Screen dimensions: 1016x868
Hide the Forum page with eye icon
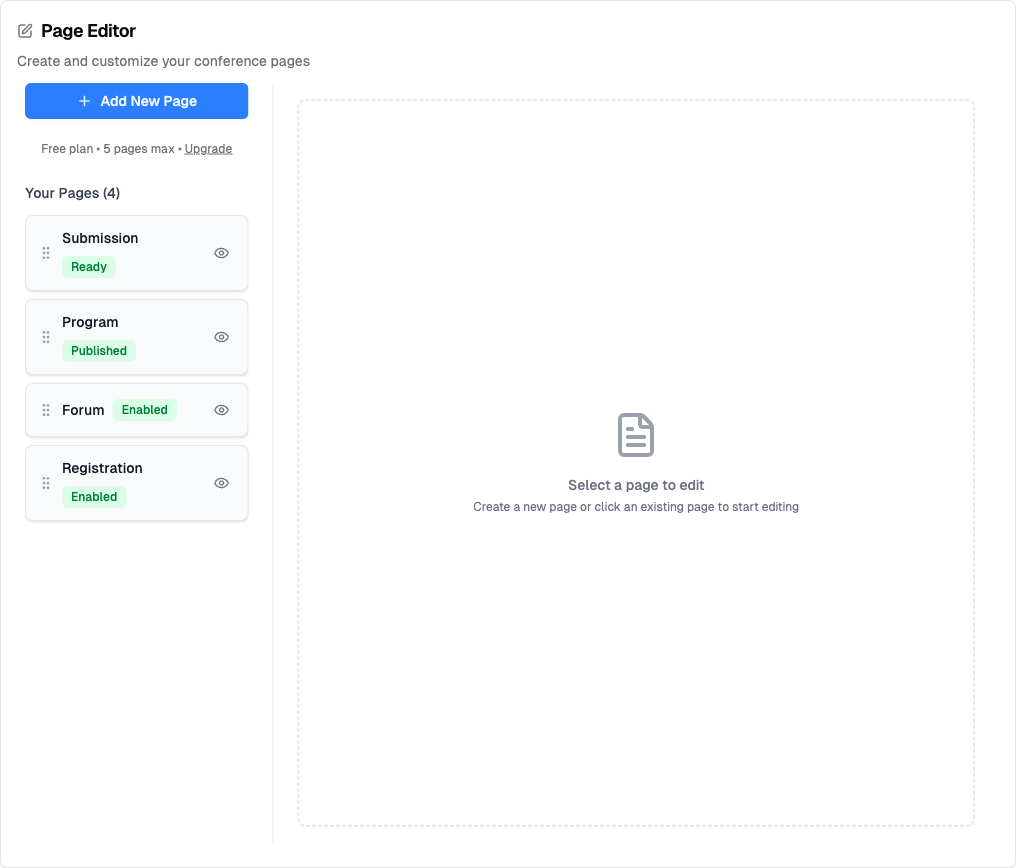pyautogui.click(x=222, y=410)
